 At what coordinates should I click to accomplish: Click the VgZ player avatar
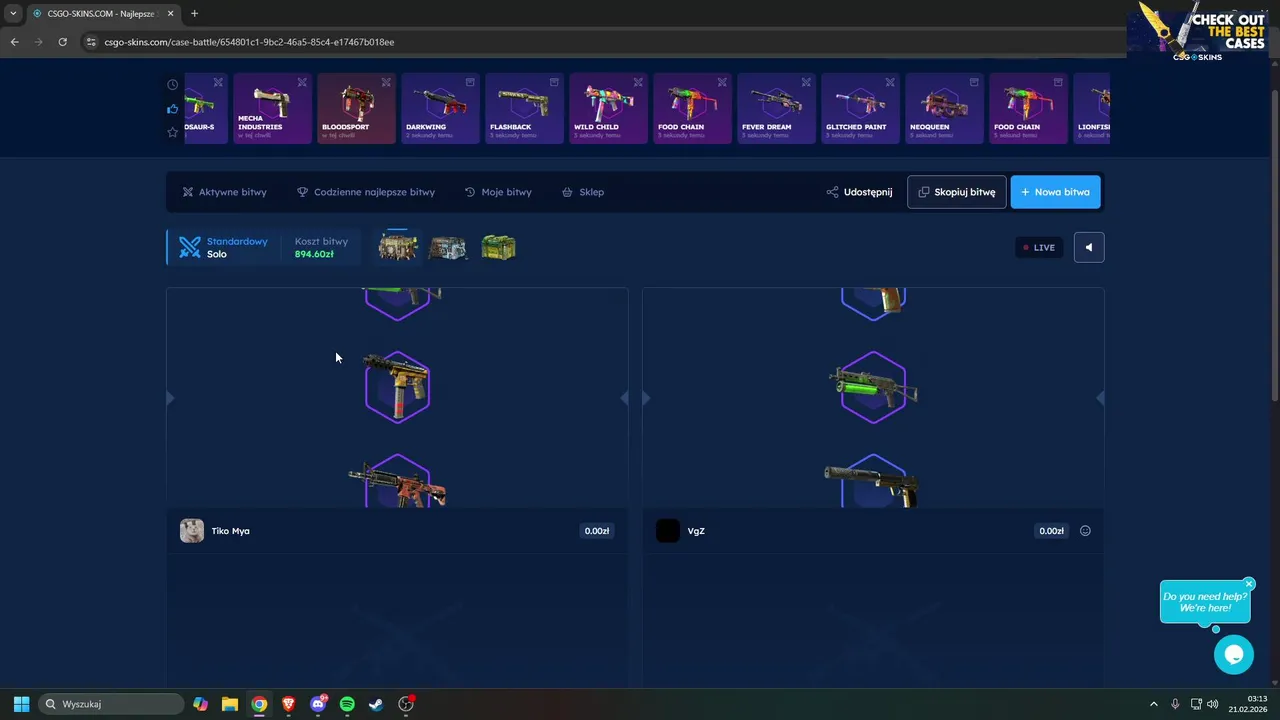pos(668,531)
